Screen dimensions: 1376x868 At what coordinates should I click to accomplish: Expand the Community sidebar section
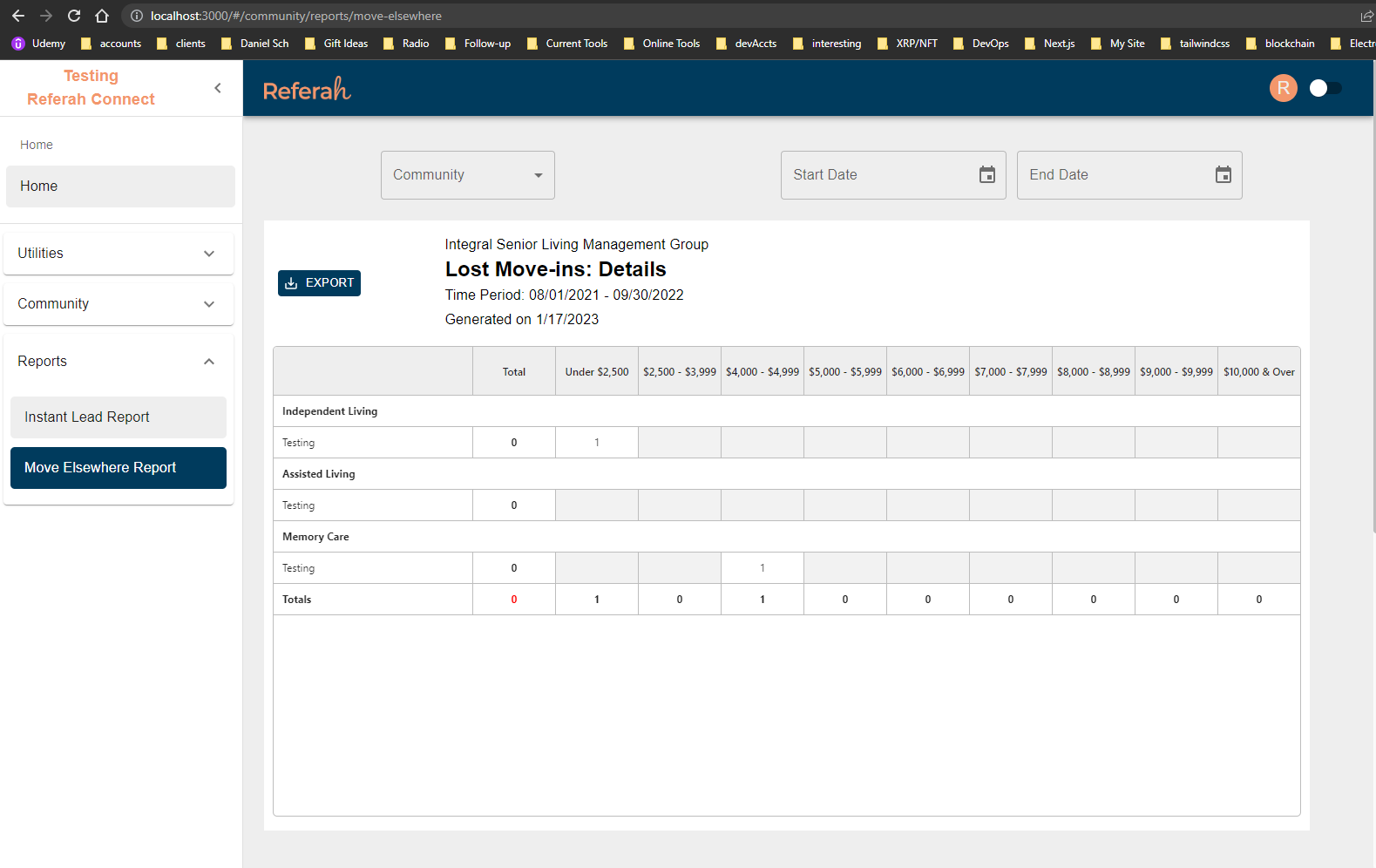119,304
